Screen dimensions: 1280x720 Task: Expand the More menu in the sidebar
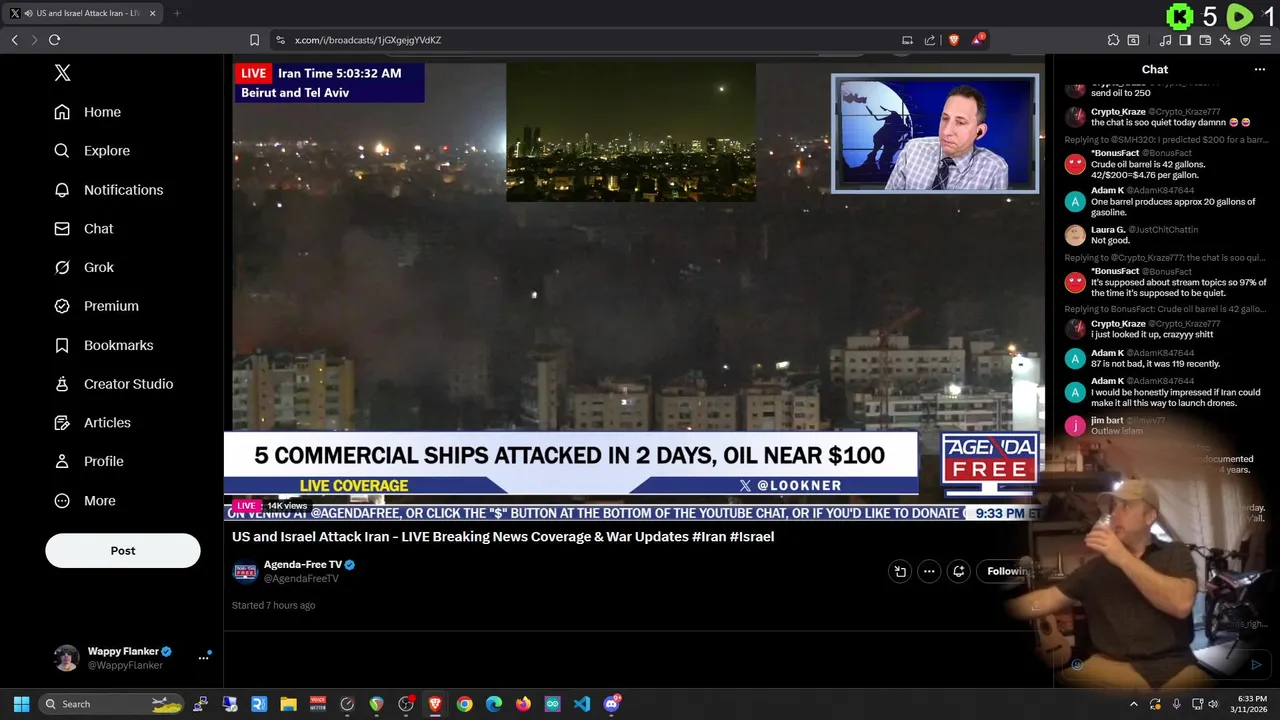pos(85,501)
